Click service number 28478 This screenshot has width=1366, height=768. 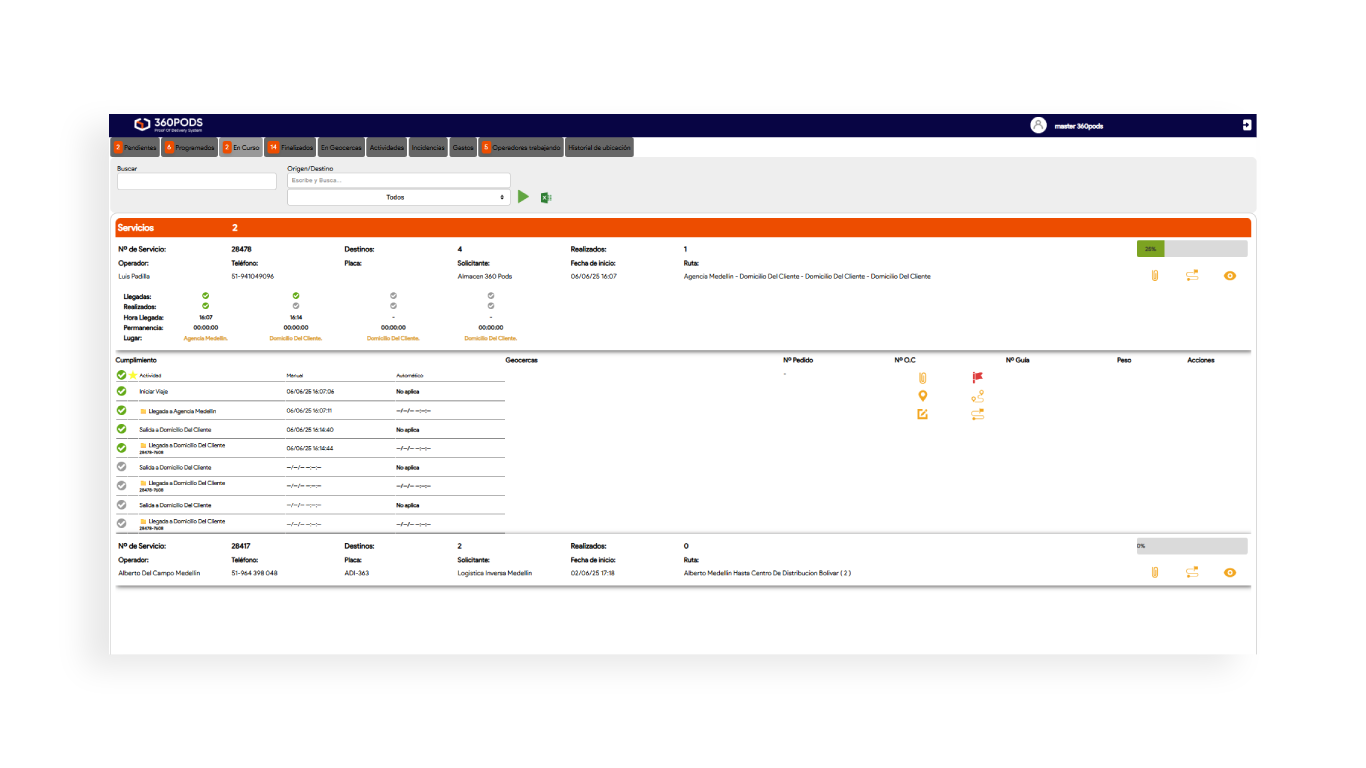[x=241, y=249]
